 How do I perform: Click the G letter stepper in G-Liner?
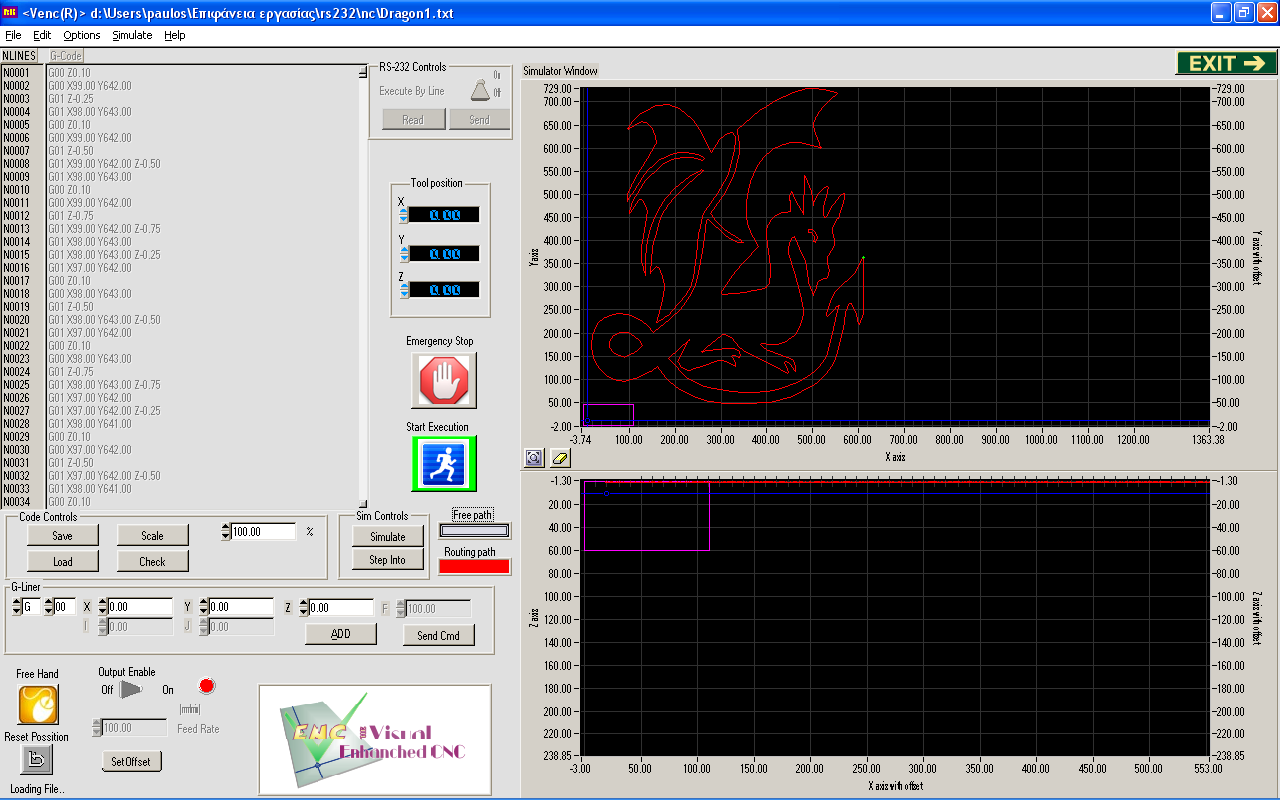point(16,606)
